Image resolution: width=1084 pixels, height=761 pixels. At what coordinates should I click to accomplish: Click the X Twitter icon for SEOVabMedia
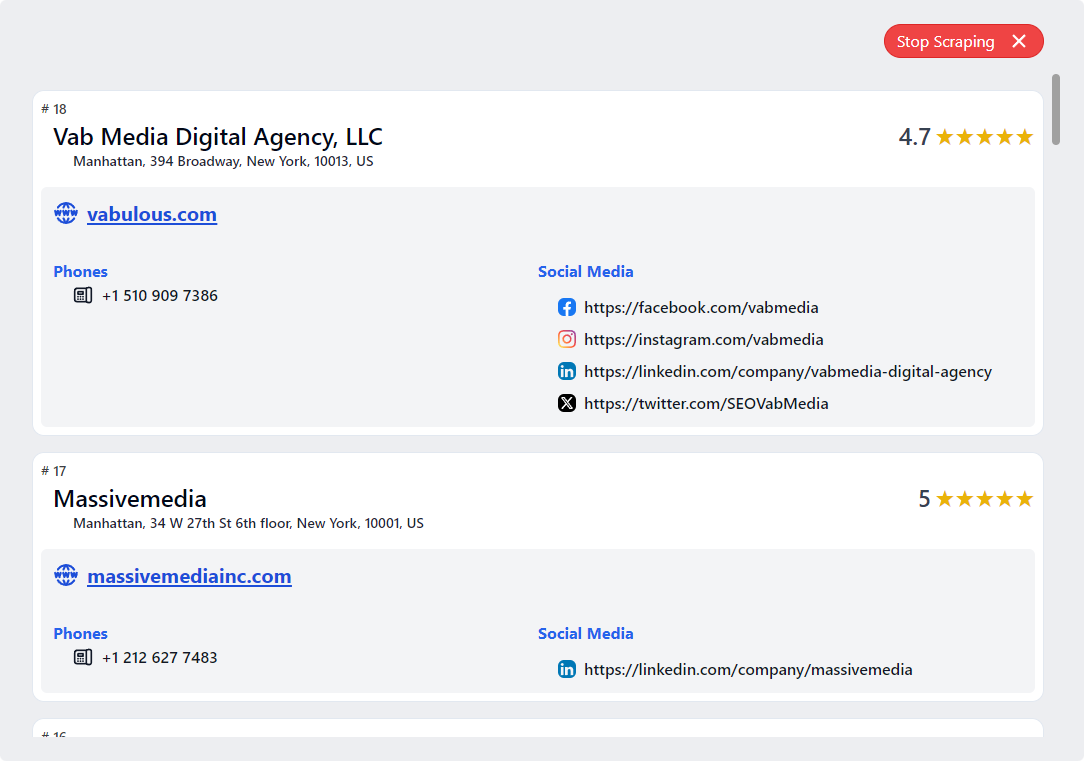[x=567, y=403]
